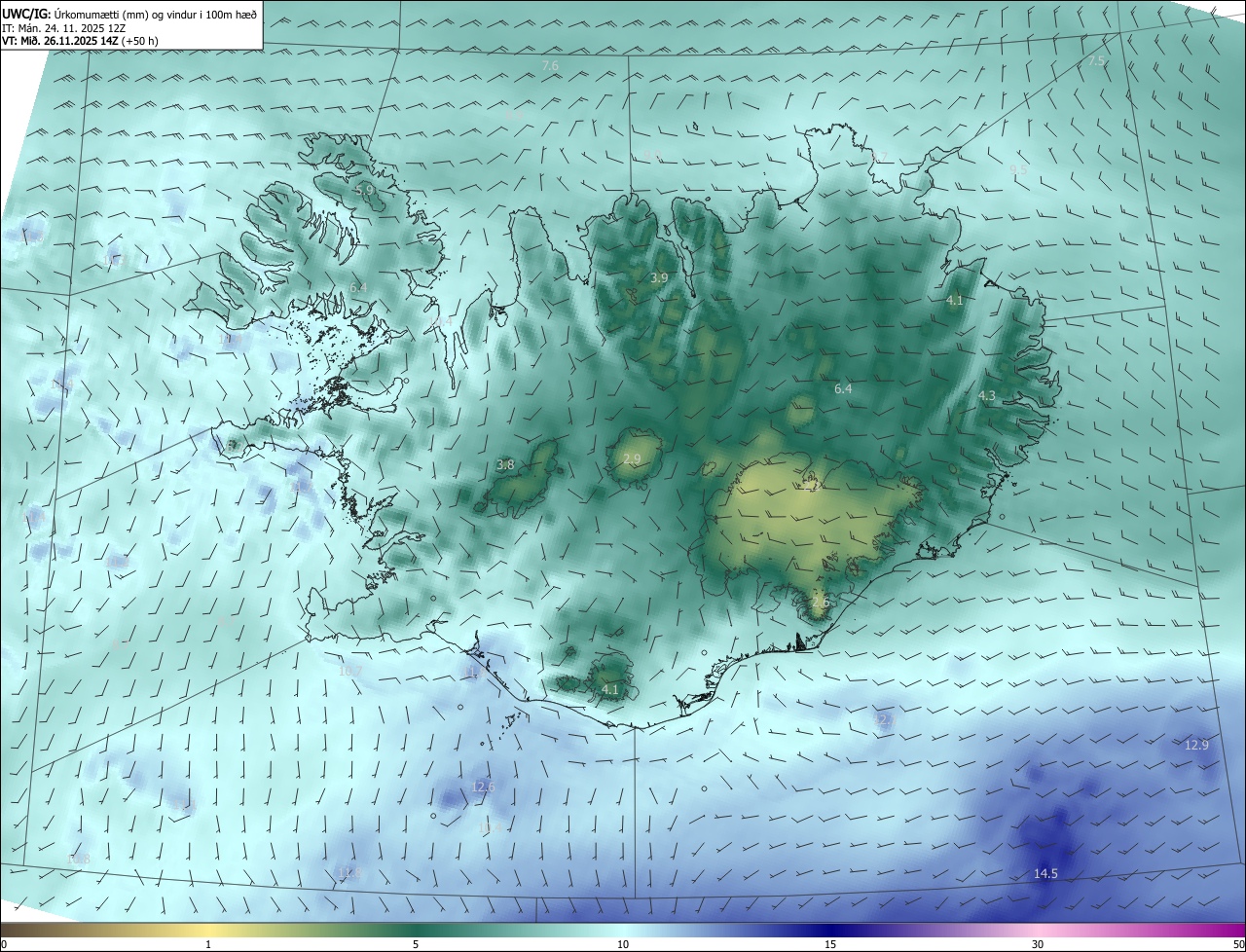Click the map title 'Úrkomumætti (mm) og vindur í 100m hæð'
1246x952 pixels.
click(x=155, y=15)
